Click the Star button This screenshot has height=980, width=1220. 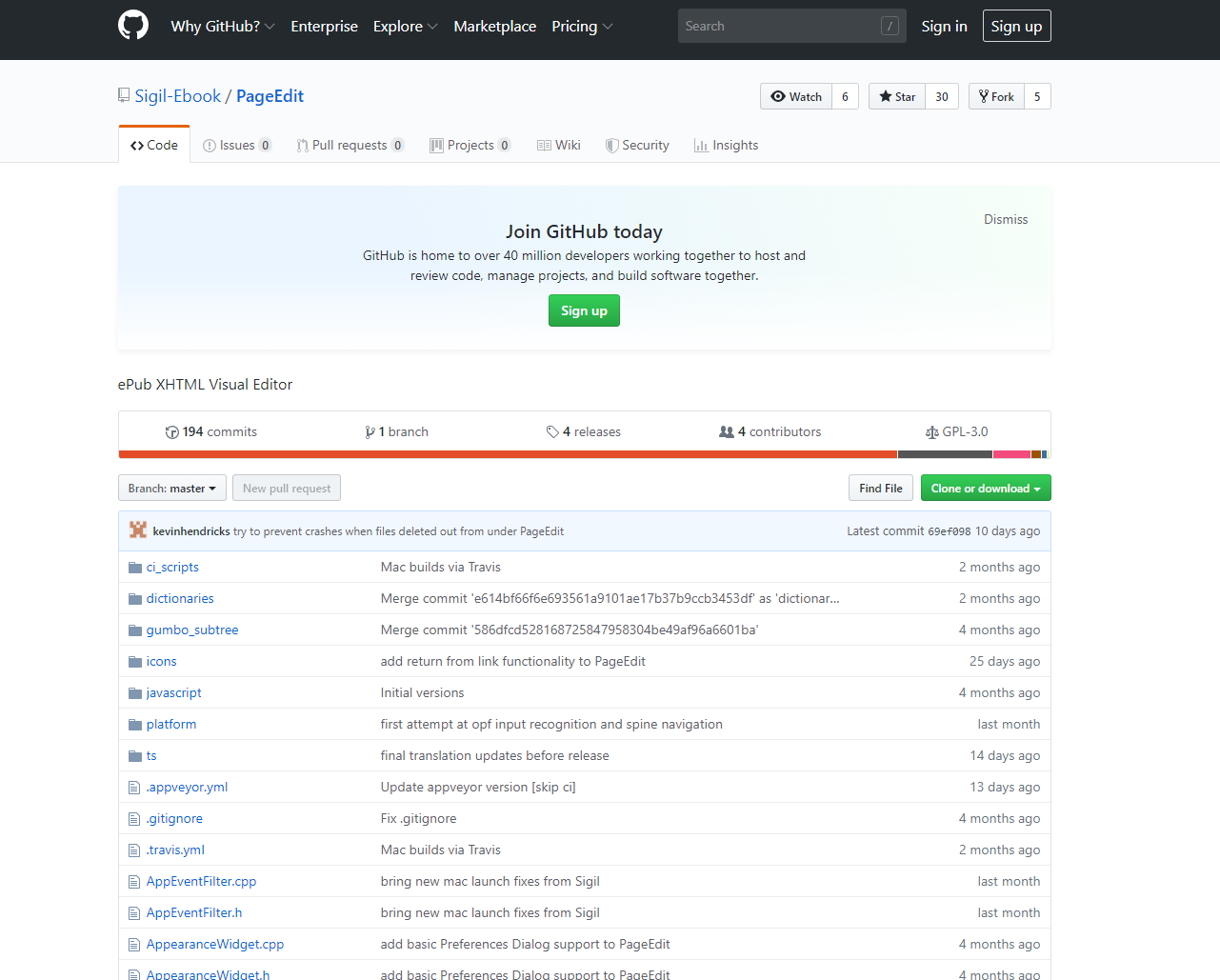coord(897,96)
